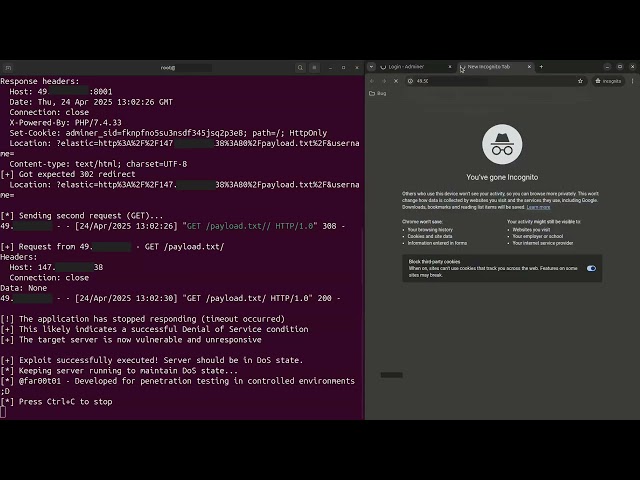
Task: Click 'You've gone Incognito' heading
Action: tap(502, 177)
